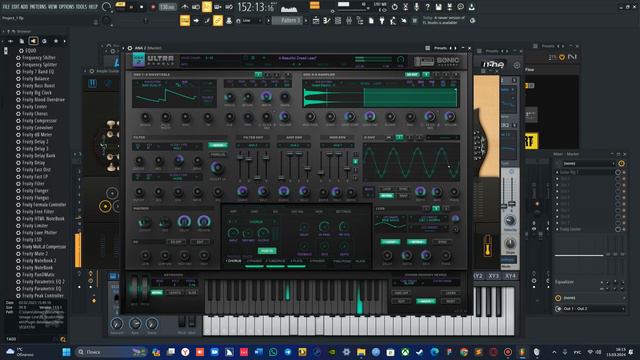The width and height of the screenshot is (640, 360).
Task: Click the ANA 2 preset name display
Action: (x=298, y=58)
